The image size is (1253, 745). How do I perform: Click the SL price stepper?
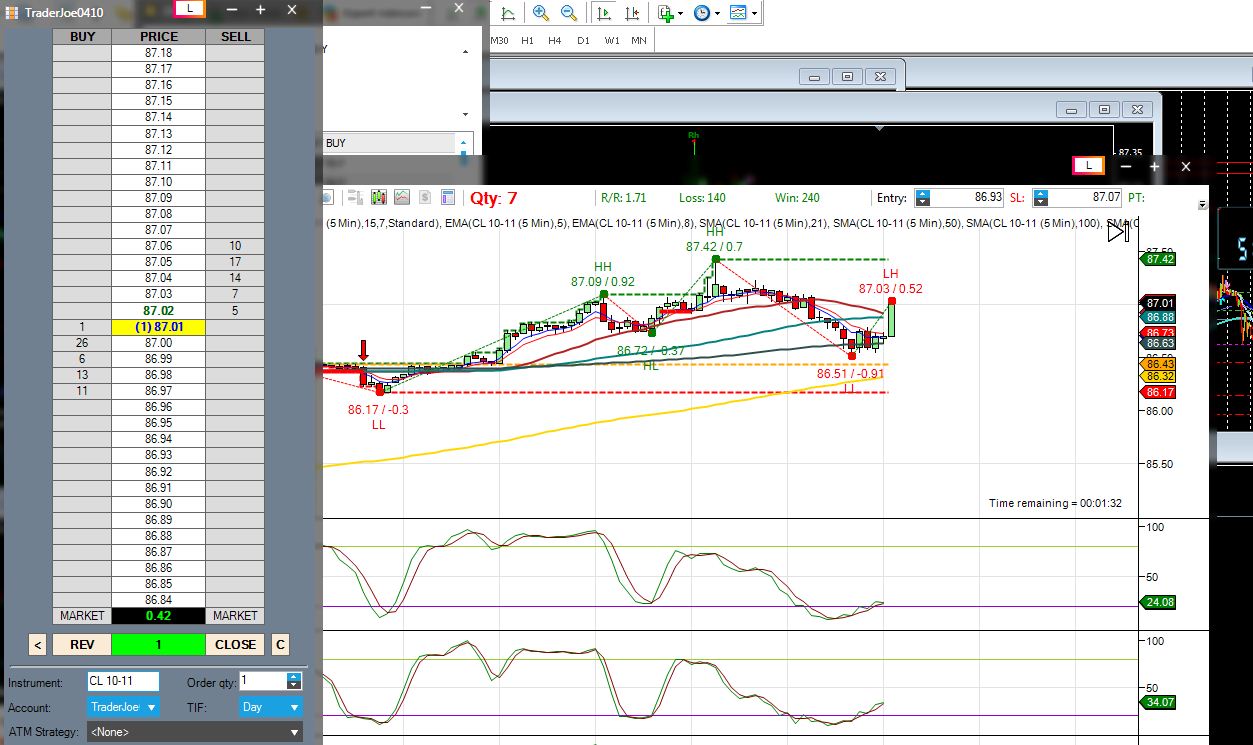tap(1041, 198)
